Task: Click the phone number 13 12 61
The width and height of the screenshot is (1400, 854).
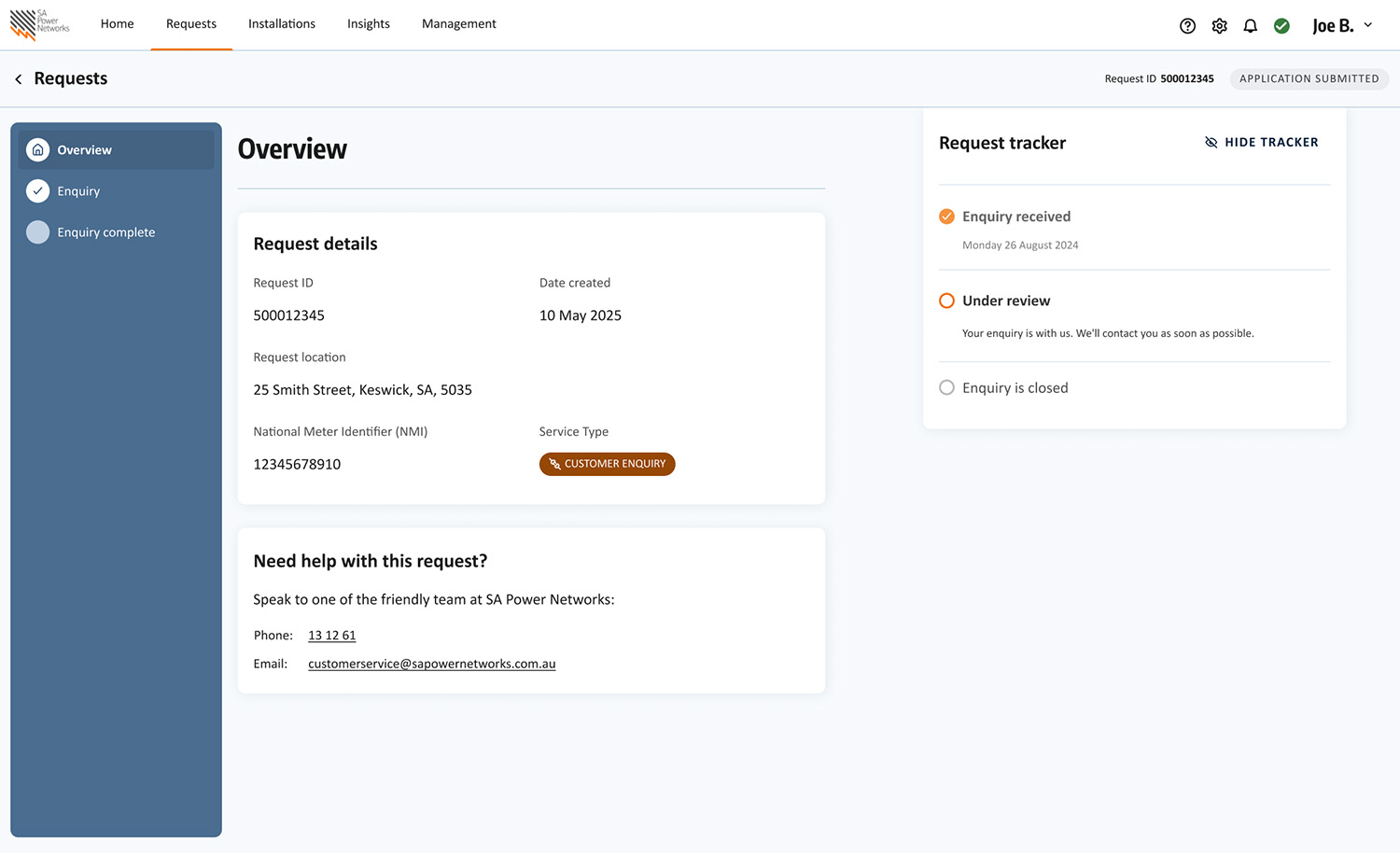Action: (332, 636)
